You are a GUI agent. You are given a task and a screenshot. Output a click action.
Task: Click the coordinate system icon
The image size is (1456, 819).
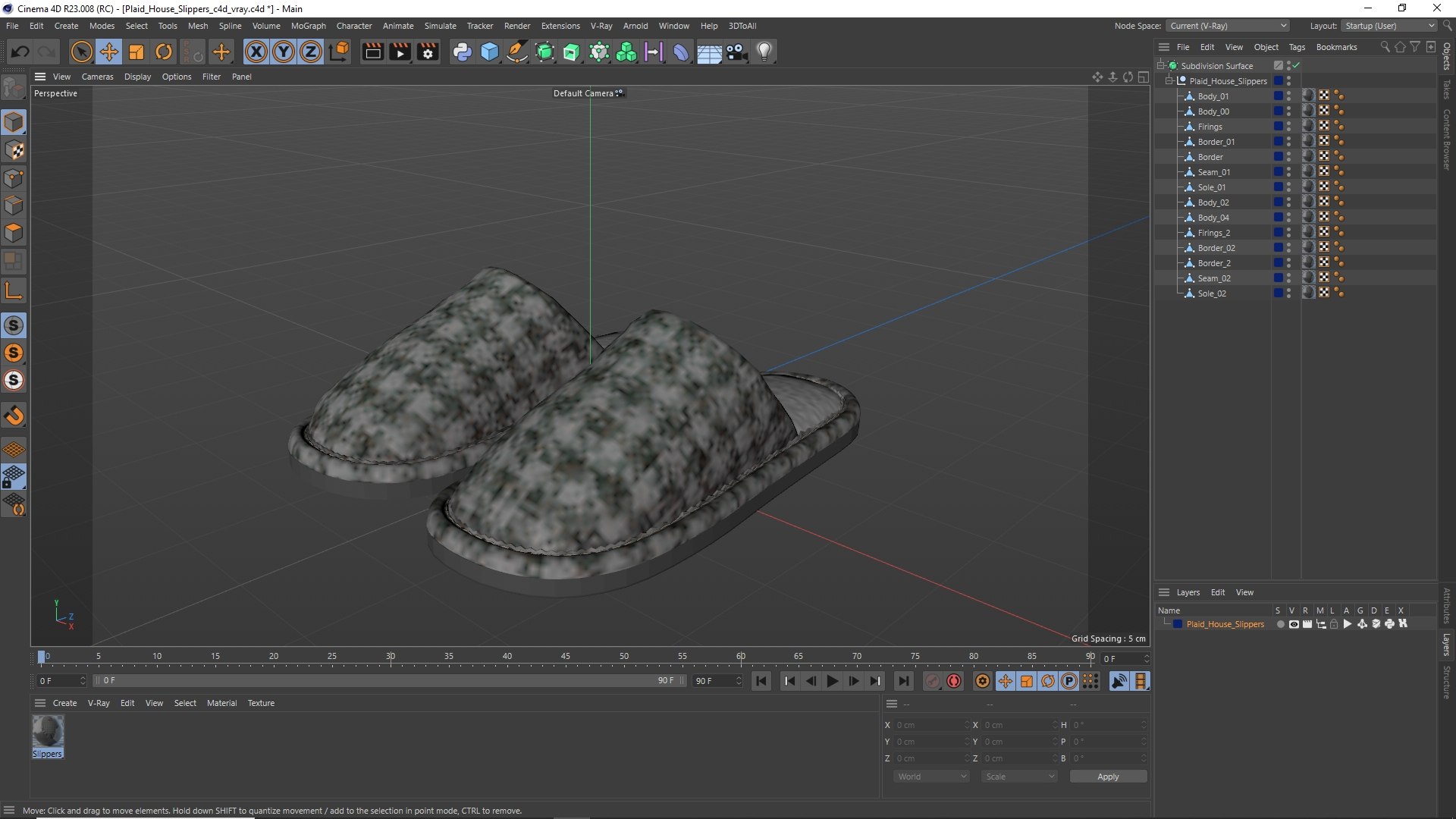click(340, 52)
